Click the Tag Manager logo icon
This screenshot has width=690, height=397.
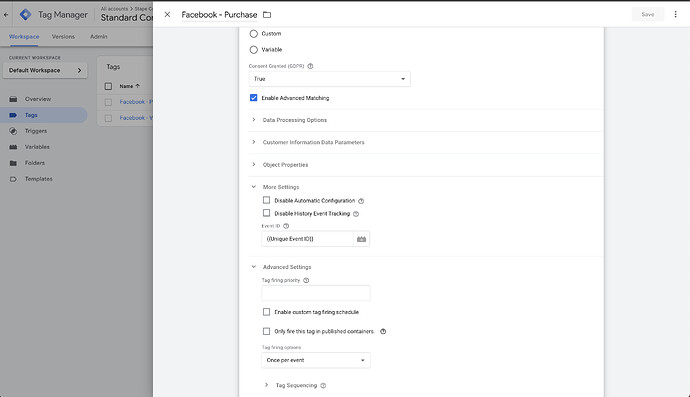26,15
